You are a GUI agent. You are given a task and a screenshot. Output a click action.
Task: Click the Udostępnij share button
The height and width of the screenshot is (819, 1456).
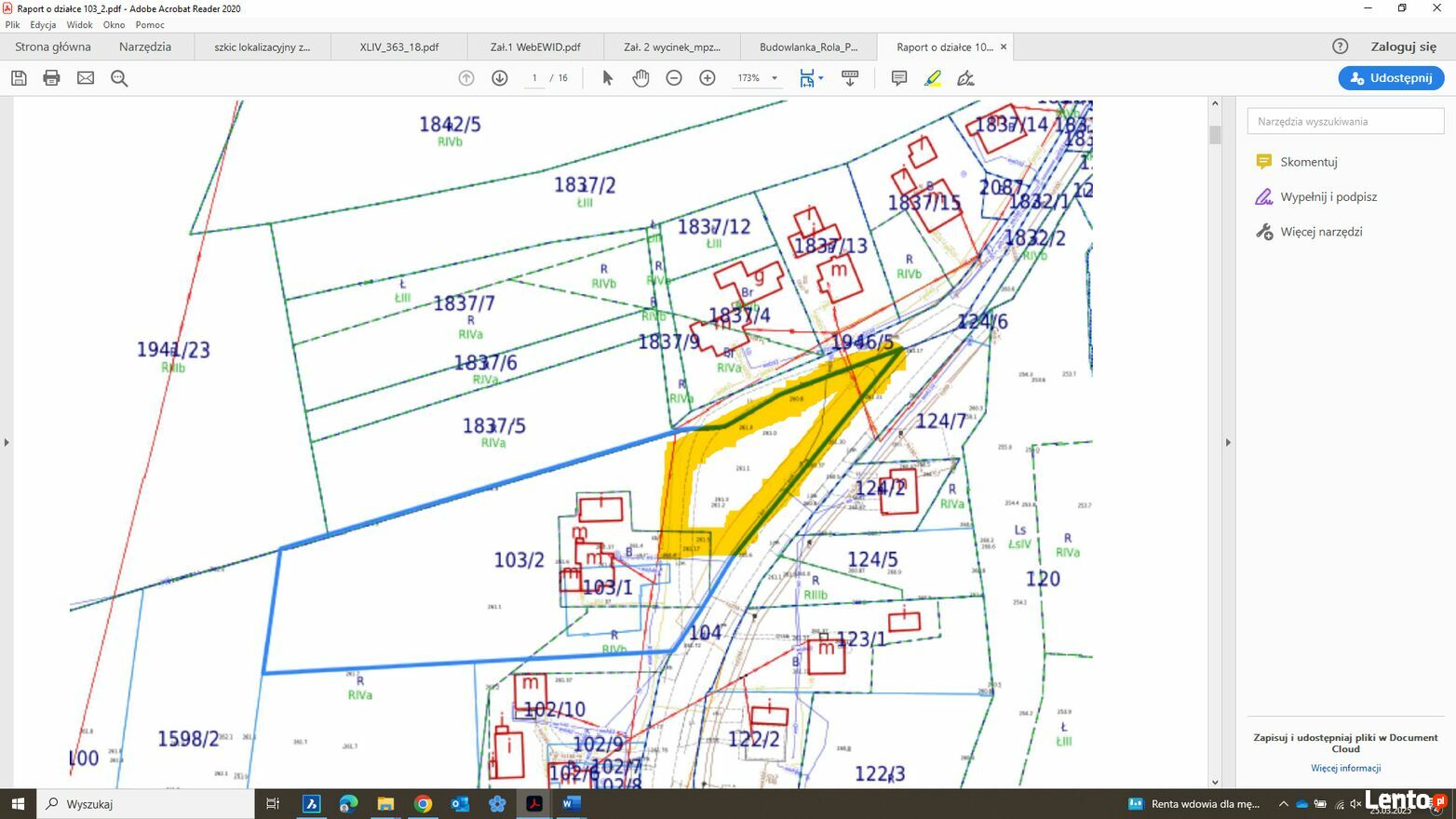click(x=1391, y=78)
